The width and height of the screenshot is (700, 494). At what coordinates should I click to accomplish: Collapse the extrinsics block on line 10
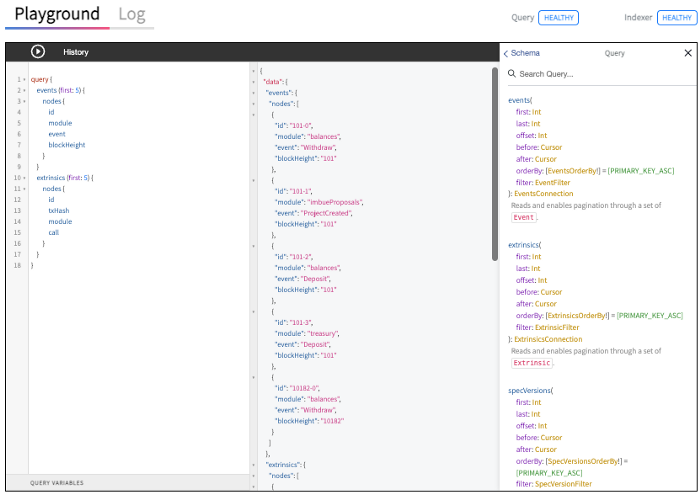[x=24, y=178]
